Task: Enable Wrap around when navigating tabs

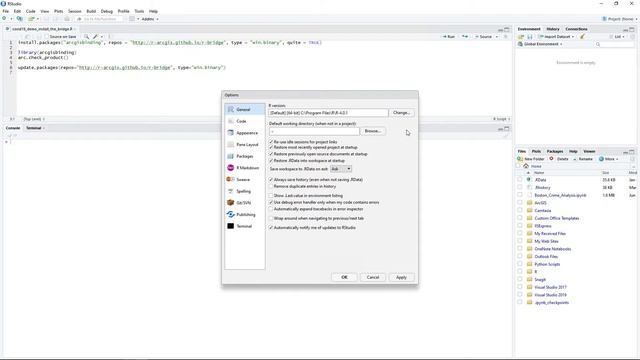Action: pyautogui.click(x=271, y=218)
